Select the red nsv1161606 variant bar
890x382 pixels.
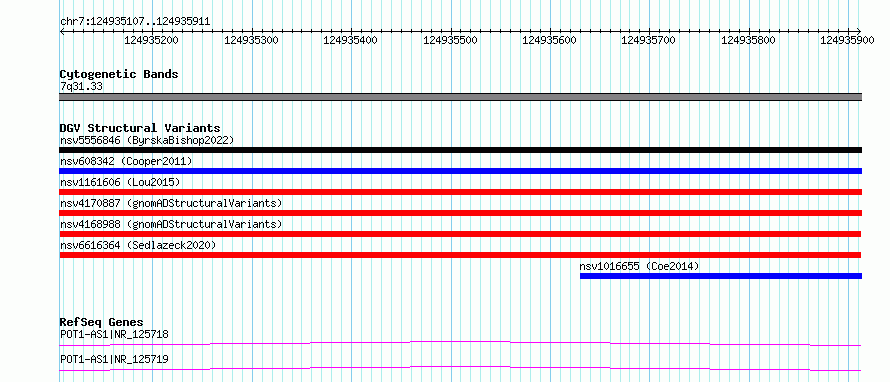[460, 192]
